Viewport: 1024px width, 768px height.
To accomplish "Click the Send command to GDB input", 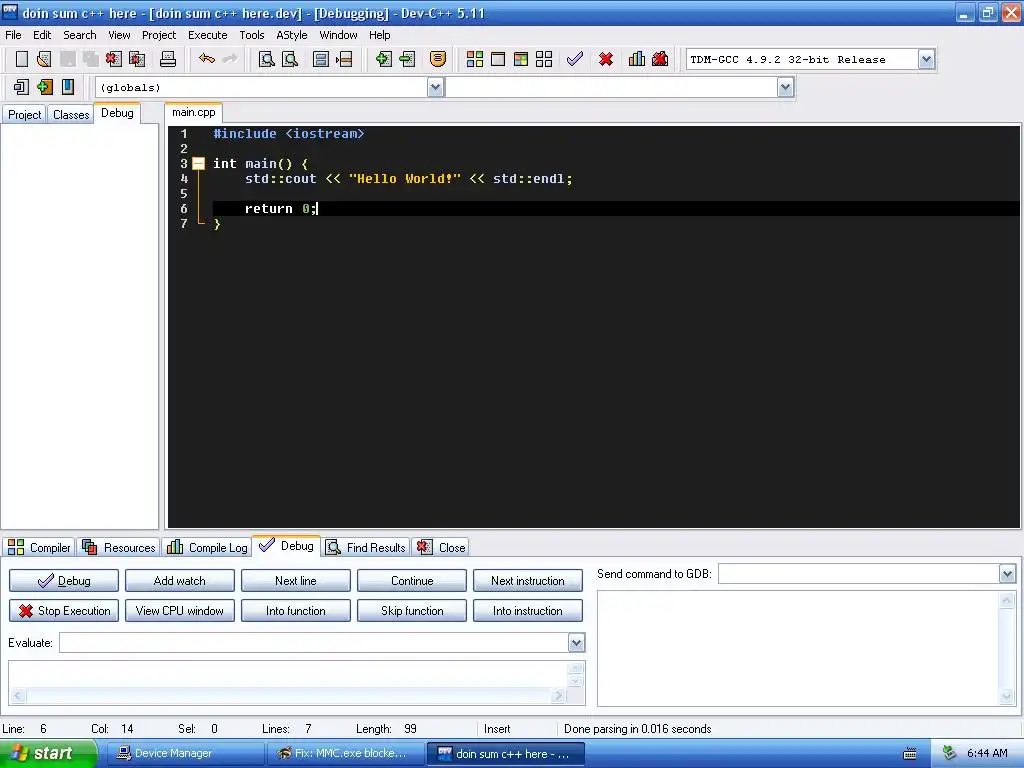I will click(x=859, y=574).
